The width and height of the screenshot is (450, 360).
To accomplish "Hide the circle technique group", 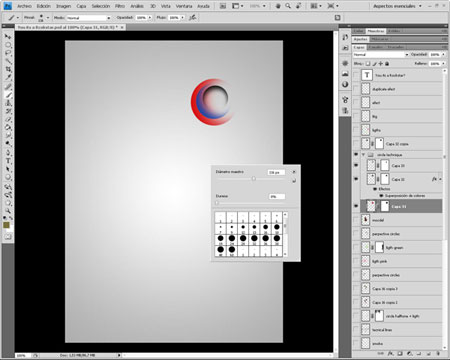I will pos(356,155).
